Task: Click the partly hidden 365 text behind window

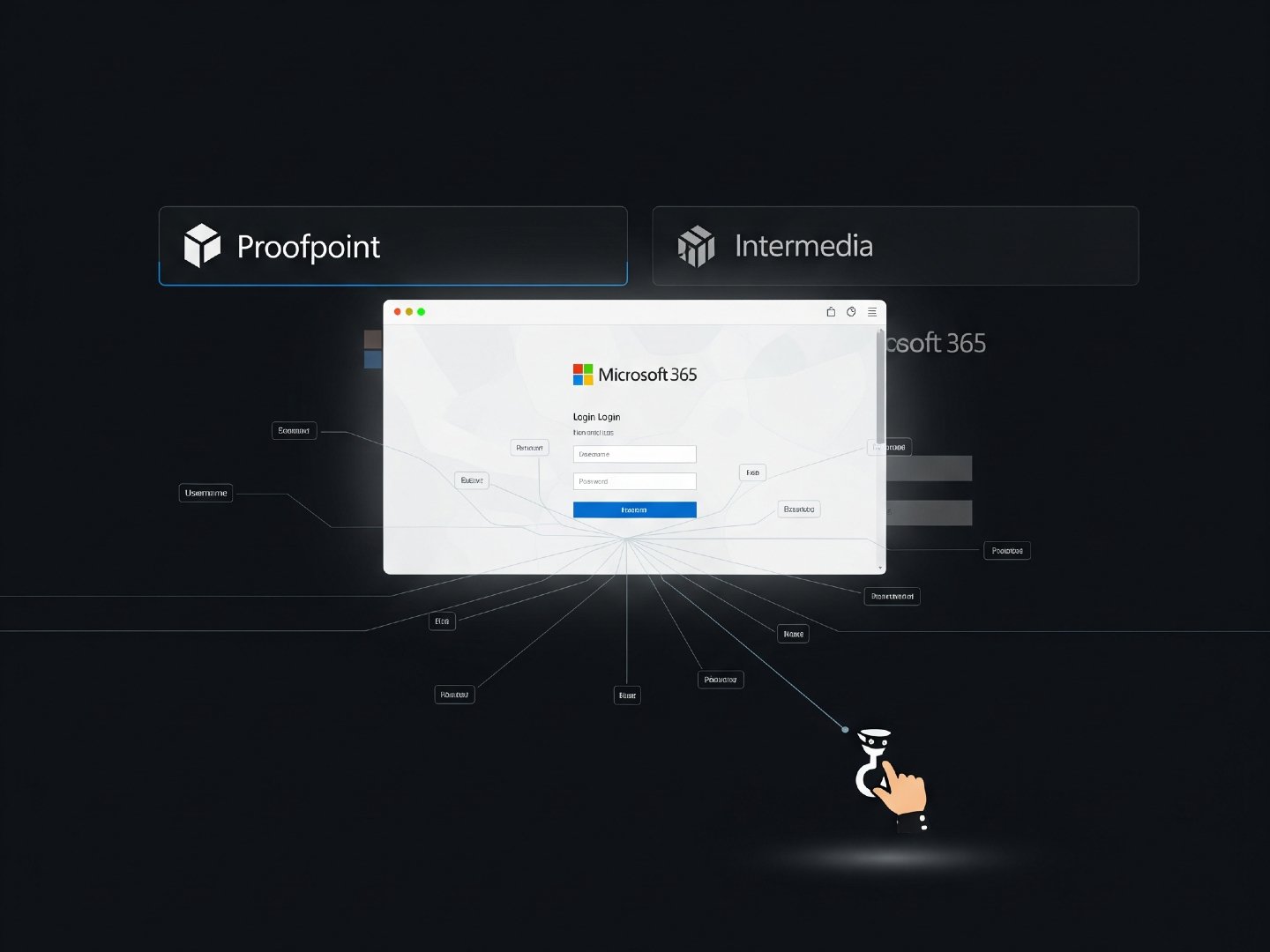Action: 936,343
